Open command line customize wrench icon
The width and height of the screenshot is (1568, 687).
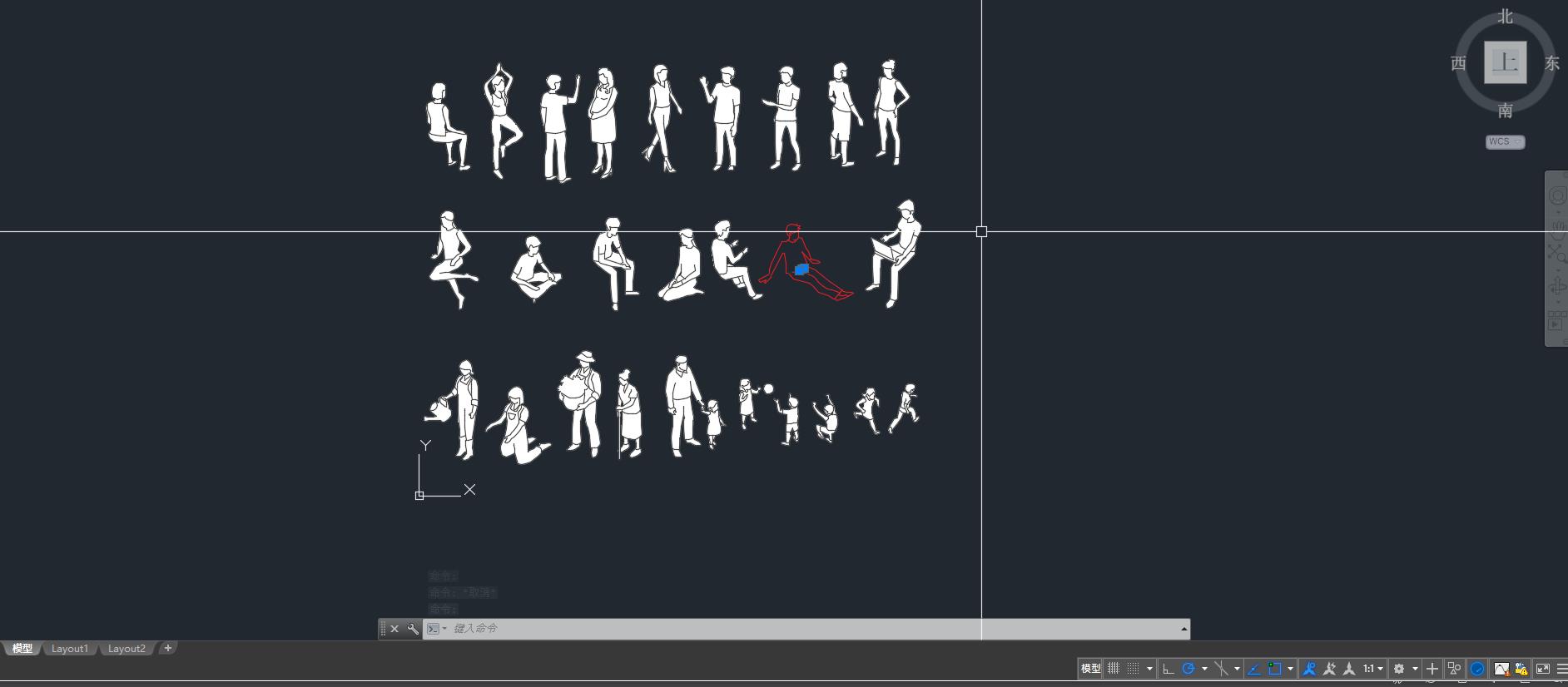tap(413, 629)
